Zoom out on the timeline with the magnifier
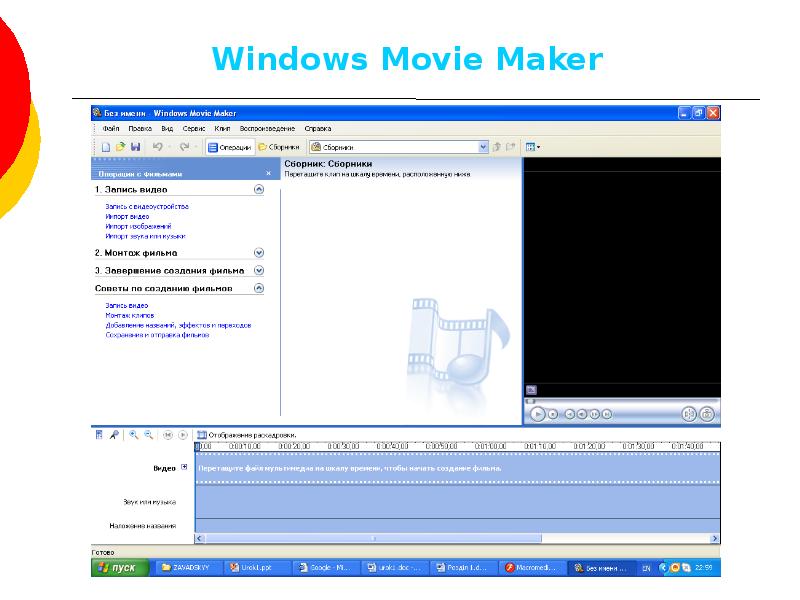Image resolution: width=800 pixels, height=600 pixels. [148, 435]
